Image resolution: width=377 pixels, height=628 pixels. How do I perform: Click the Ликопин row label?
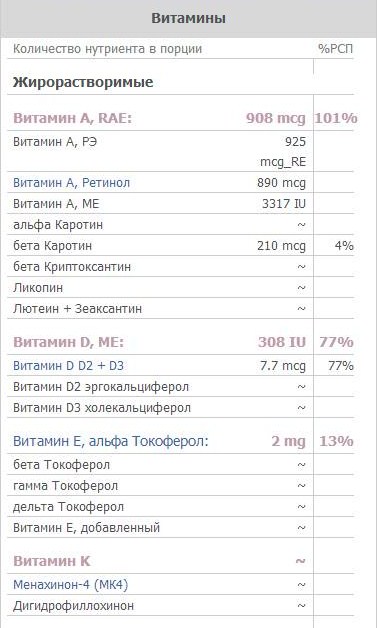click(38, 288)
